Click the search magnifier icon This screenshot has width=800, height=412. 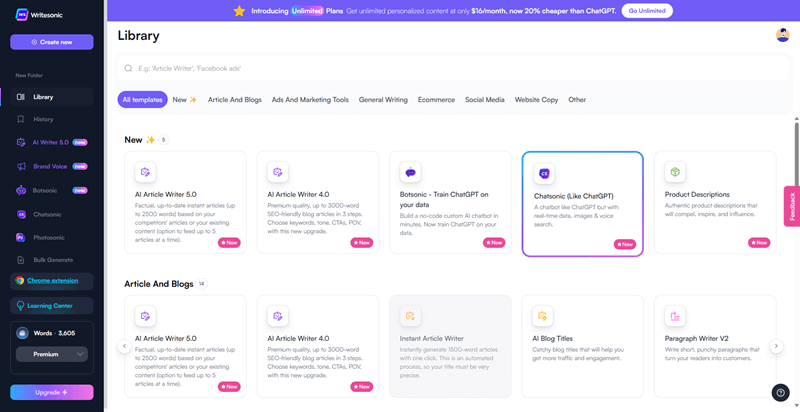tap(128, 68)
